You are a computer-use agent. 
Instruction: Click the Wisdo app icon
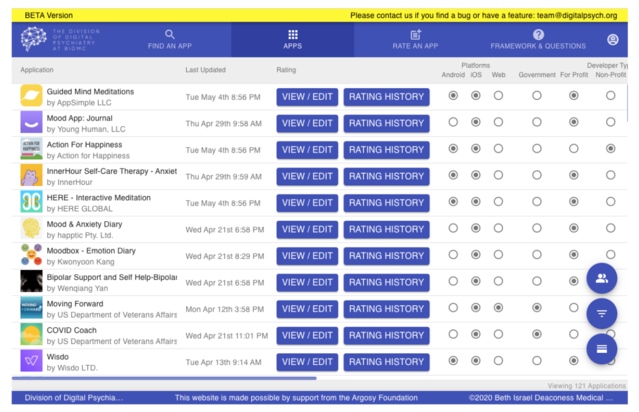pos(31,361)
